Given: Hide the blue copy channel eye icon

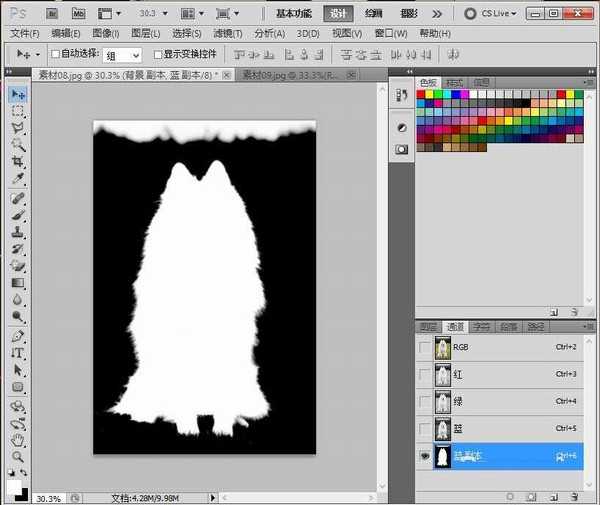Looking at the screenshot, I should pyautogui.click(x=425, y=457).
